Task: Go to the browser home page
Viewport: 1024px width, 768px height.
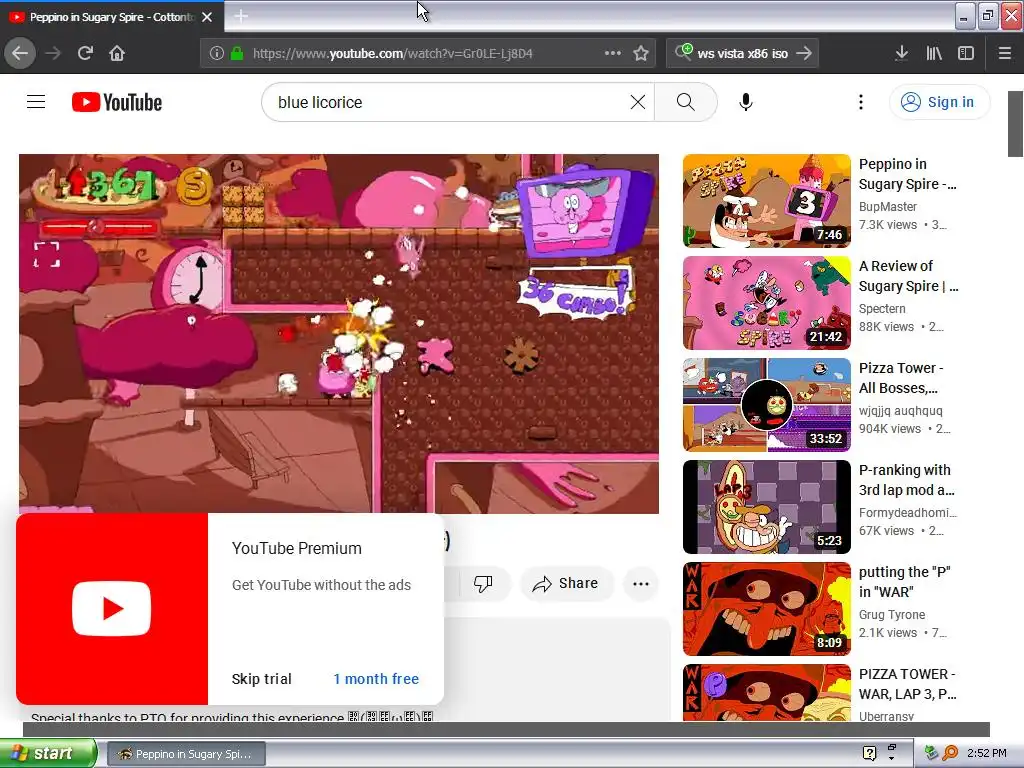Action: [x=117, y=53]
